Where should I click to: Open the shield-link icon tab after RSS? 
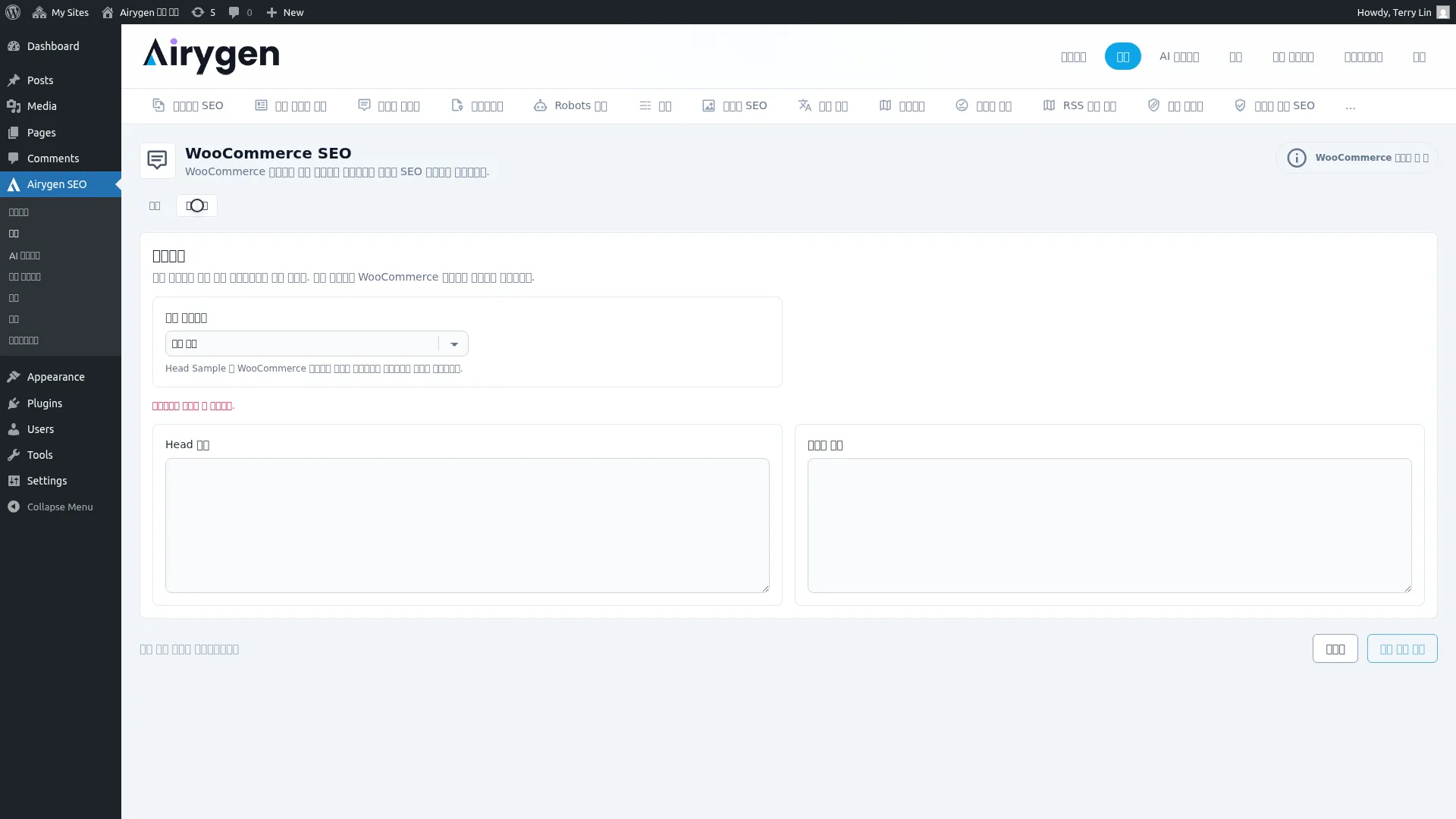point(1175,105)
